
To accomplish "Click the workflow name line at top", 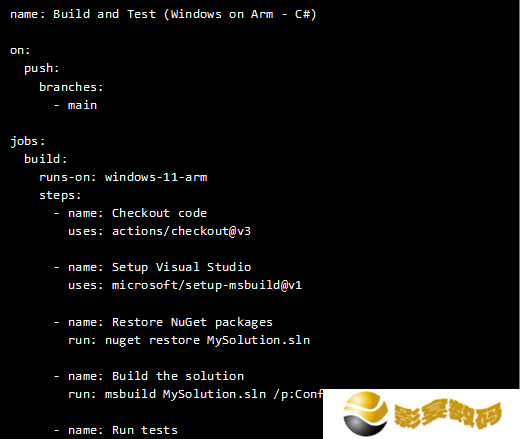I will pyautogui.click(x=163, y=14).
